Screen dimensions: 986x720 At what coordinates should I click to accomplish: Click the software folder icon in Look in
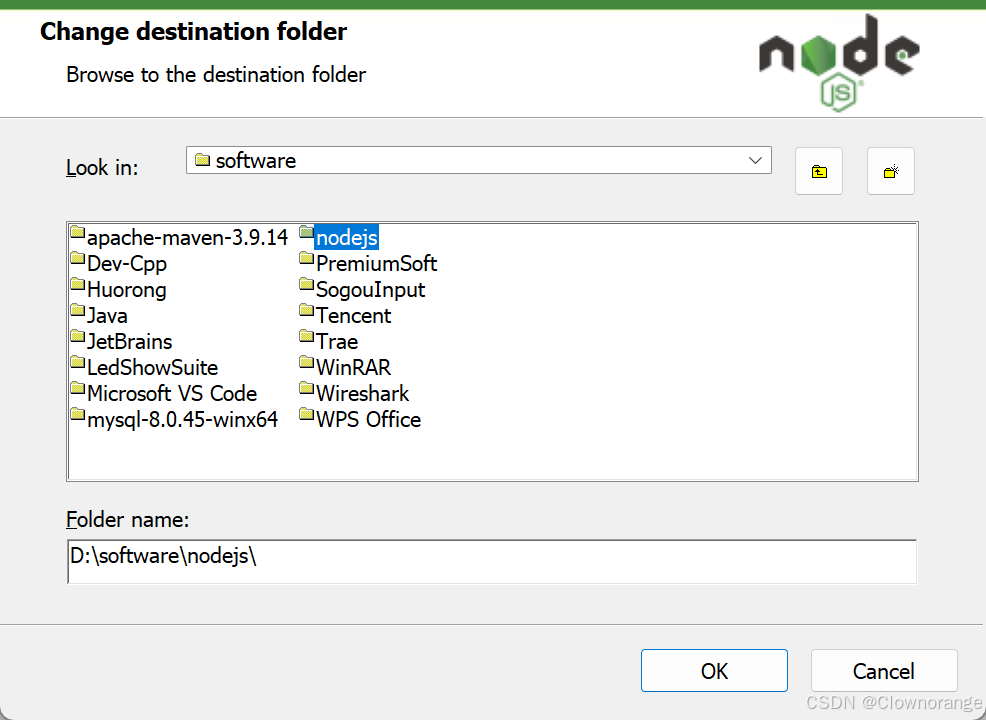pyautogui.click(x=202, y=160)
